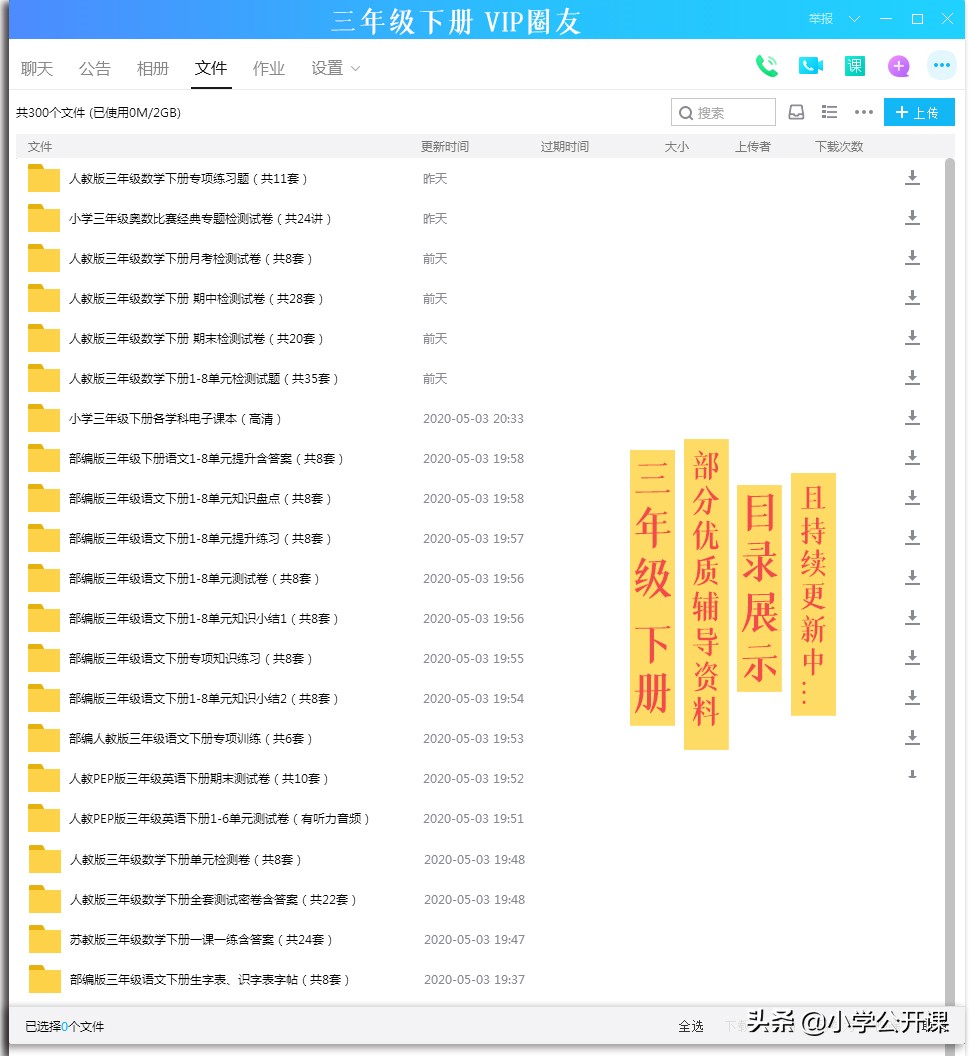Click the gray ellipsis beside list view icon
This screenshot has width=971, height=1056.
point(864,112)
